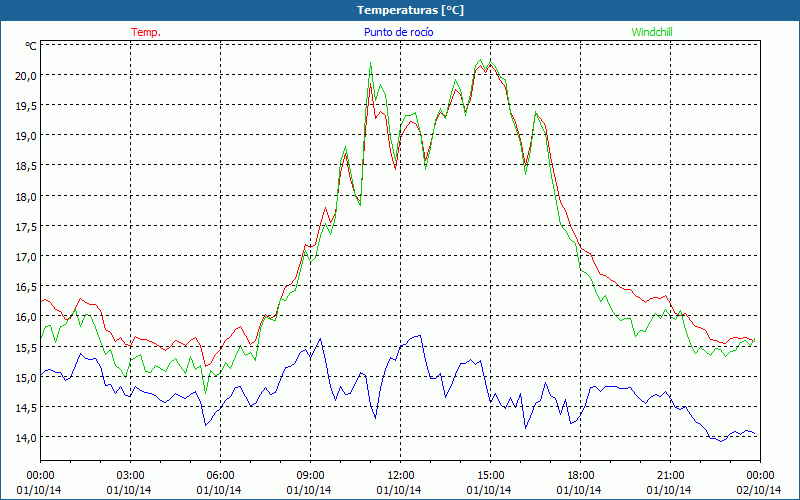Click the '17,0' y-axis value
800x500 pixels.
27,257
